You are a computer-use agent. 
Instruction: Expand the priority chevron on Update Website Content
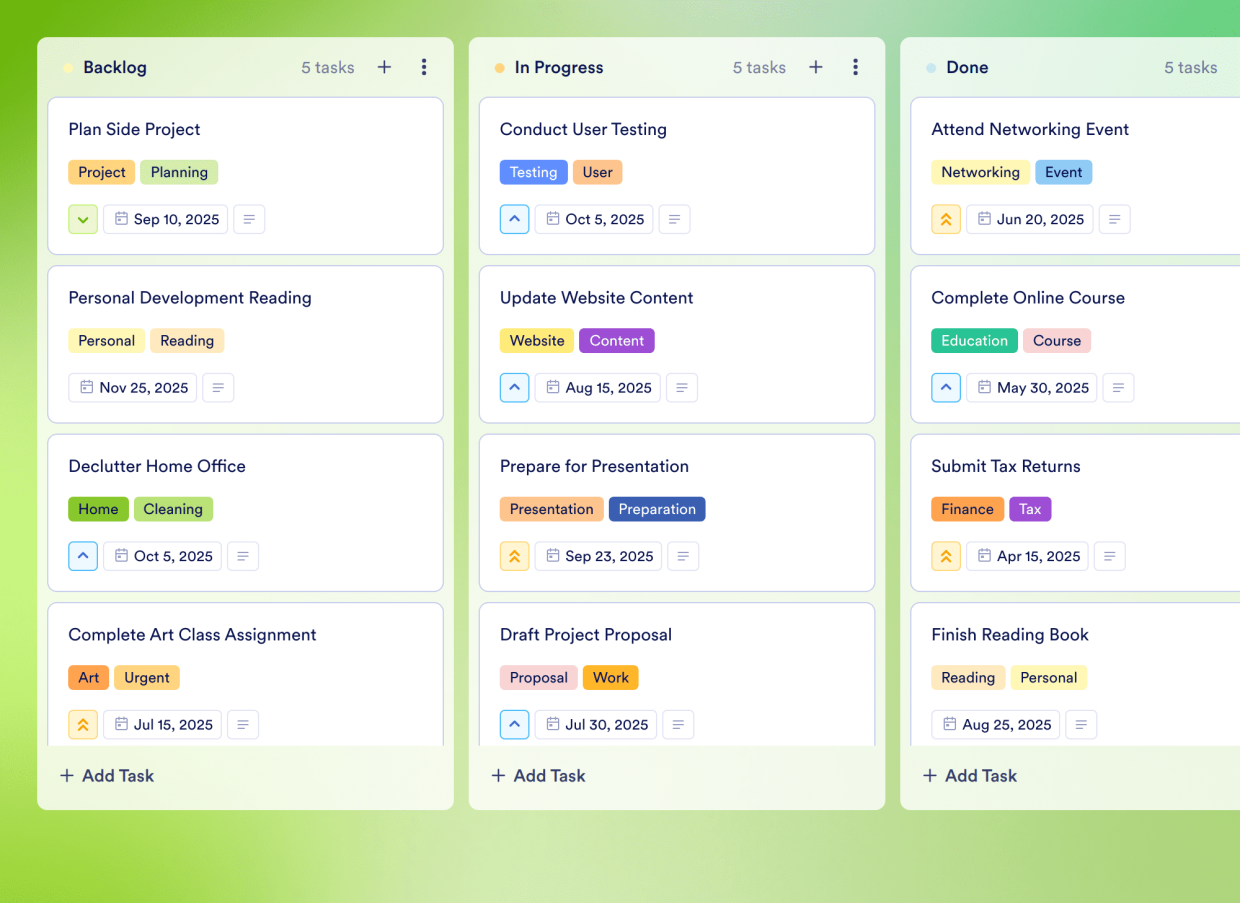coord(514,387)
